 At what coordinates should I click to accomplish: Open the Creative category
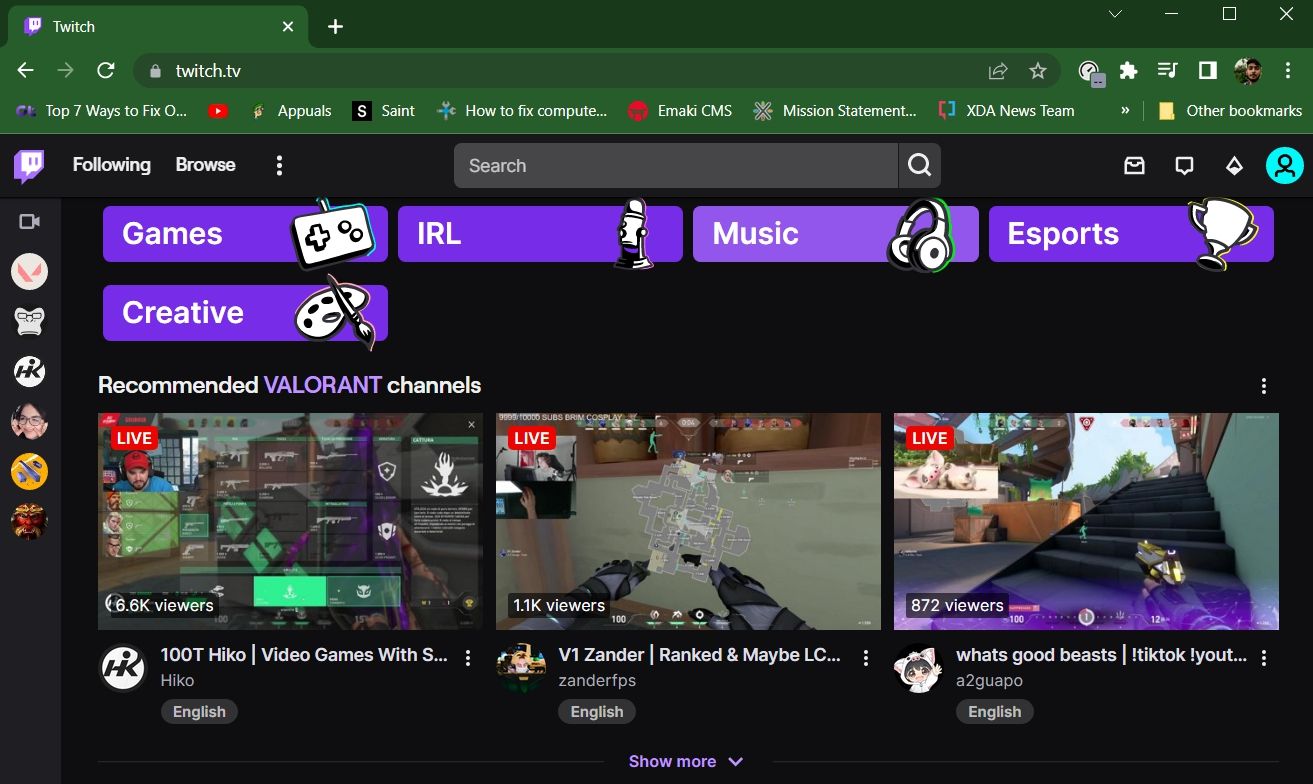(x=245, y=313)
